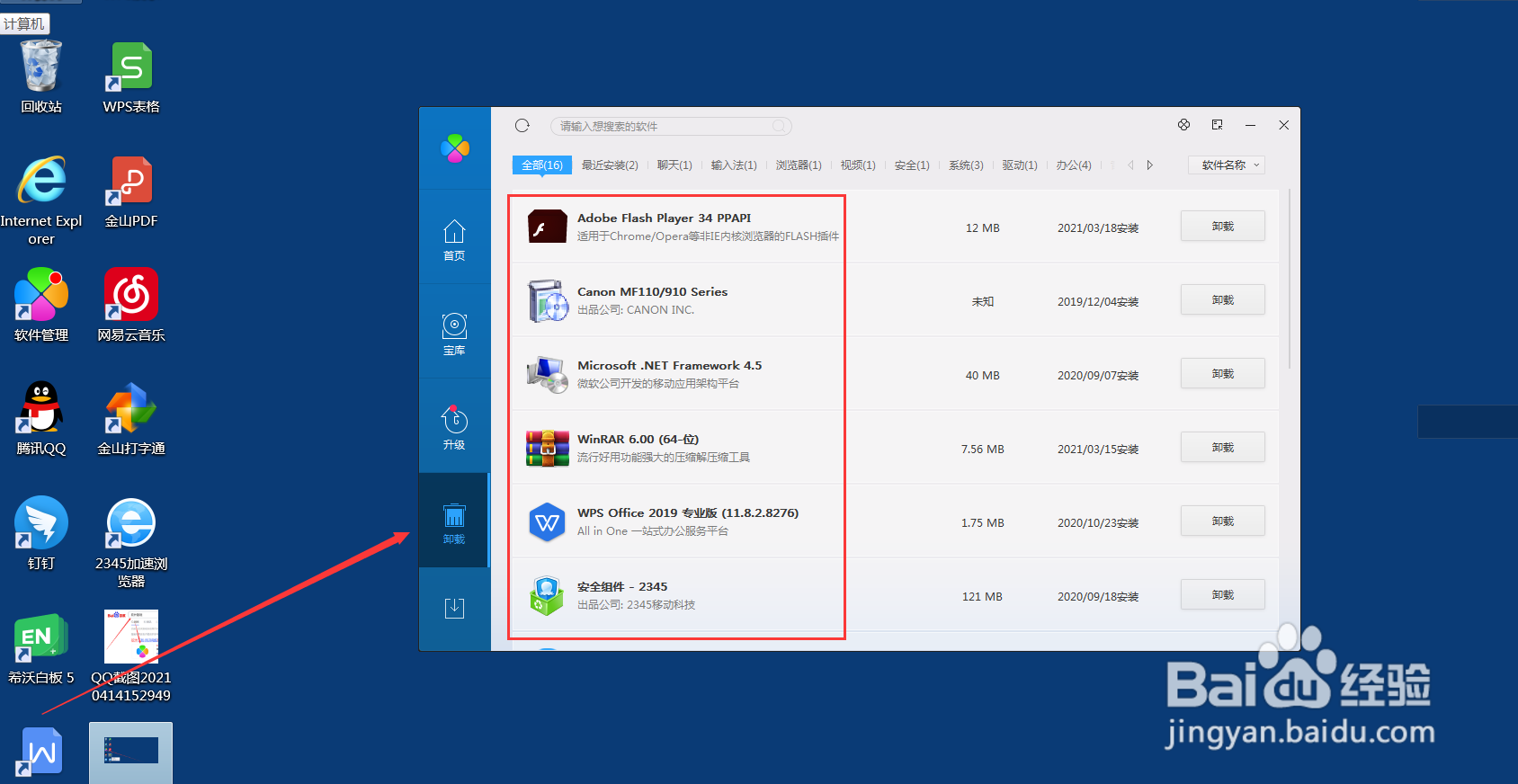Click the 7.56 MB size value
The height and width of the screenshot is (784, 1518).
(x=982, y=450)
